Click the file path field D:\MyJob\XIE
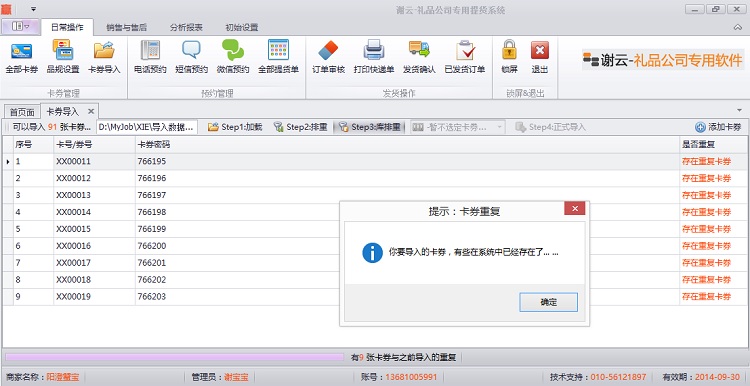Screen dimensions: 750x386 (x=147, y=127)
